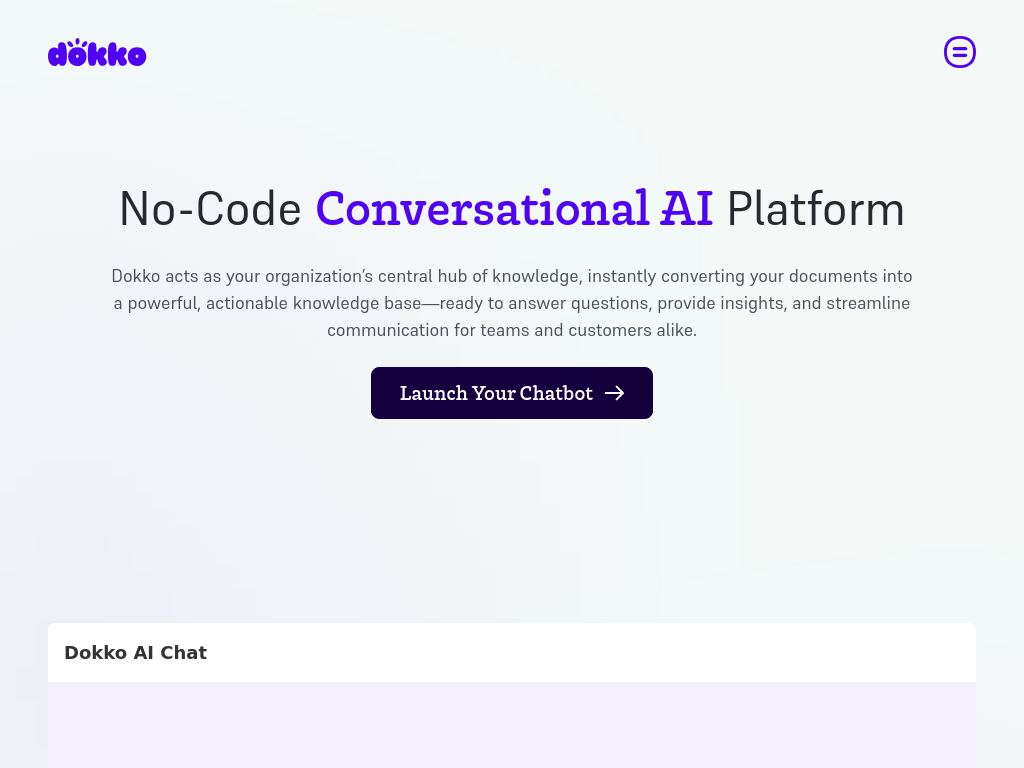Click the sparkle dots above logo's first o
Screen dimensions: 1024x768
pos(78,42)
